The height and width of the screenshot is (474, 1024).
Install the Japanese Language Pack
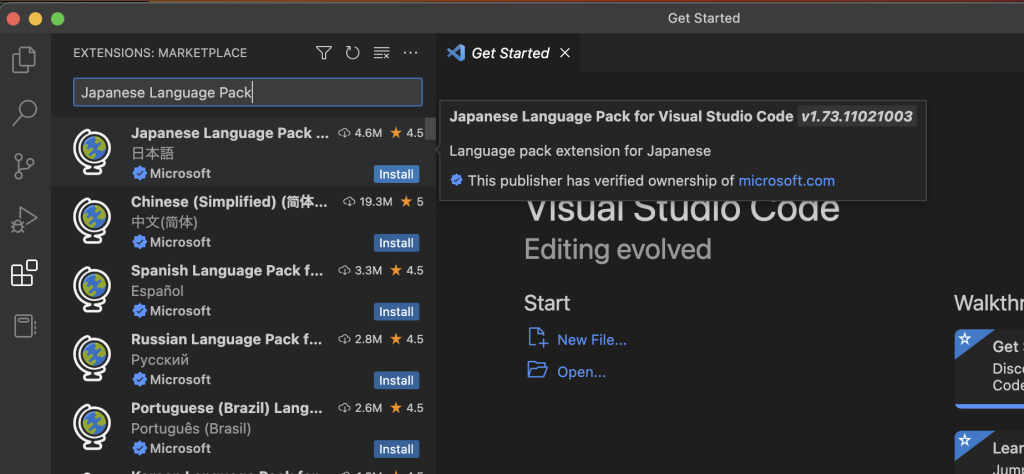coord(396,174)
